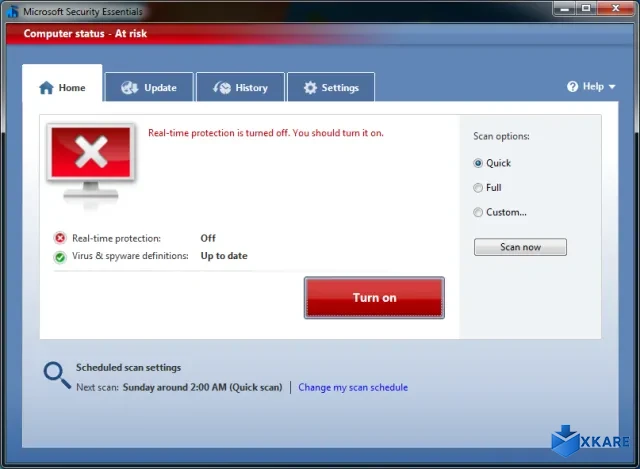Screen dimensions: 640x469
Task: Click 'Computer status - At risk' banner text
Action: 85,33
